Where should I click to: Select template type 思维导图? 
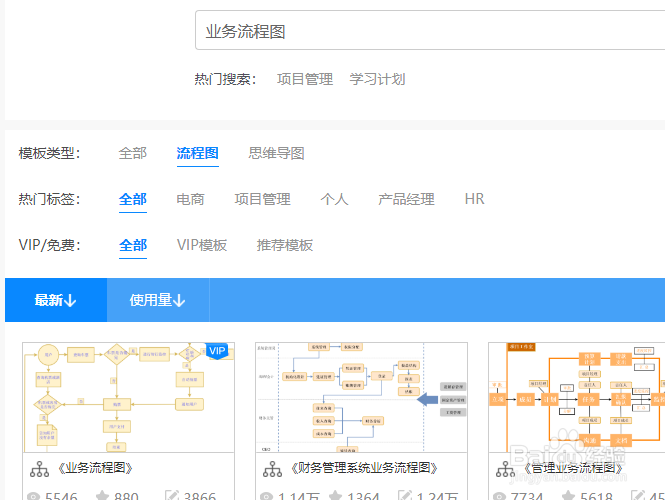(277, 153)
